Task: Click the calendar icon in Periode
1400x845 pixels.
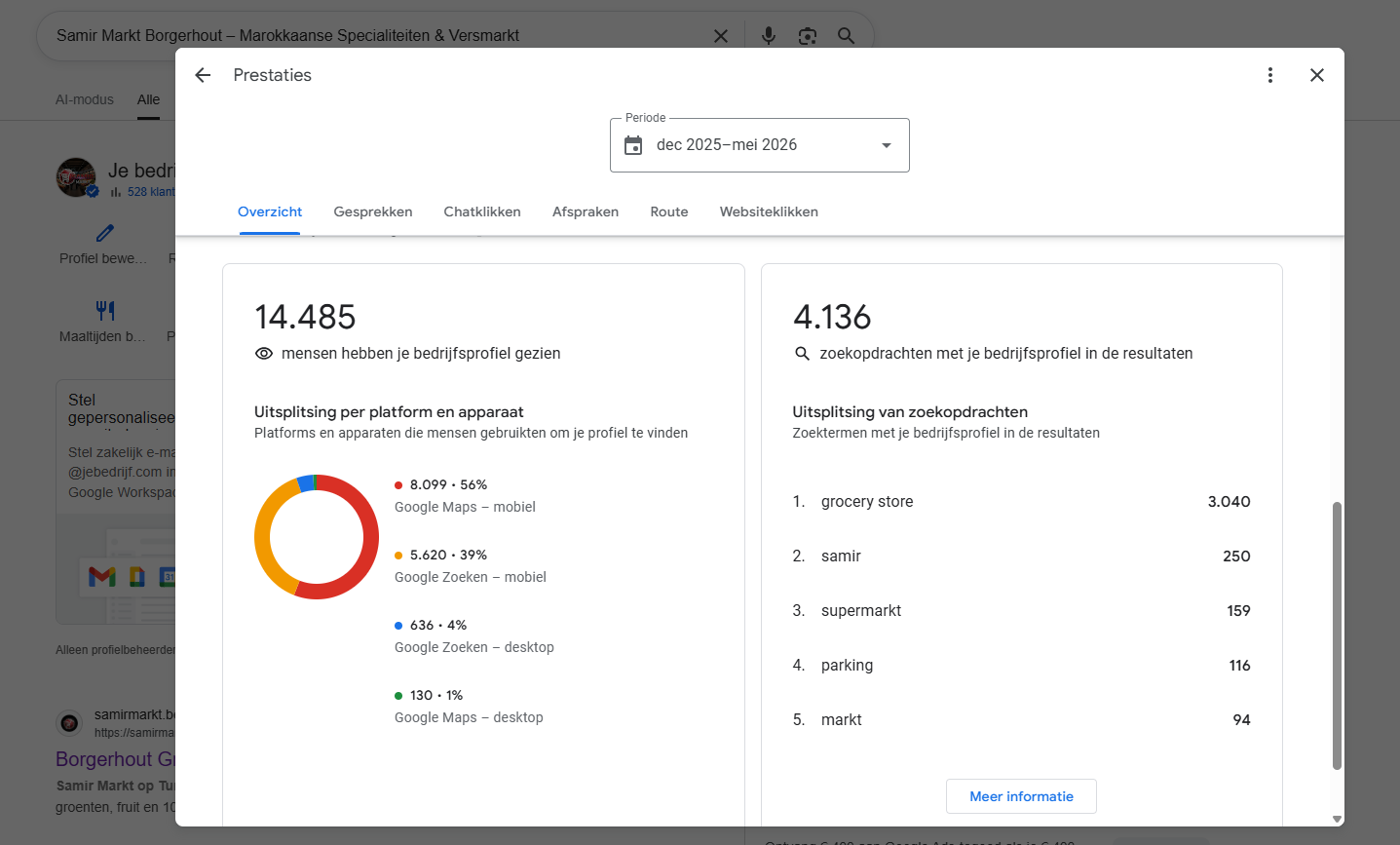Action: (633, 145)
